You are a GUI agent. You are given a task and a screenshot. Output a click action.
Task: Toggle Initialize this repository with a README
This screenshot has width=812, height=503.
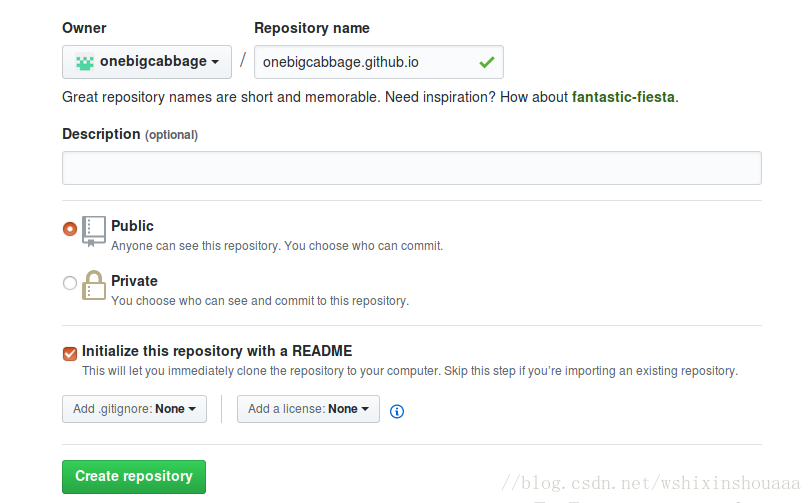tap(70, 353)
